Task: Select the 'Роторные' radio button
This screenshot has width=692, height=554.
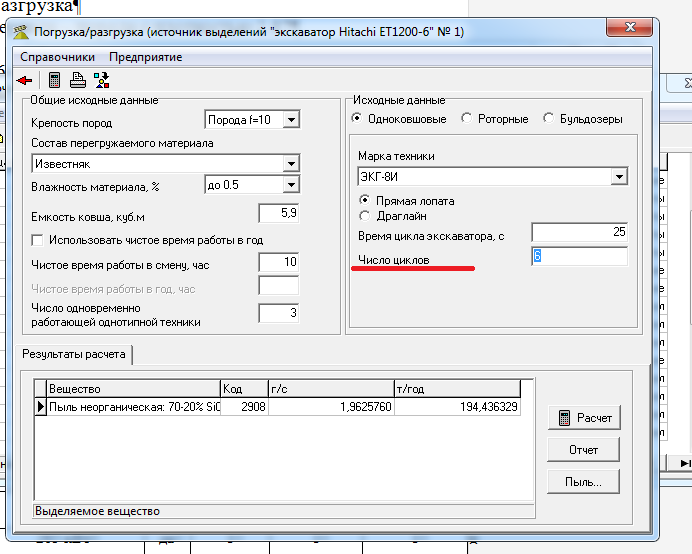Action: 467,119
